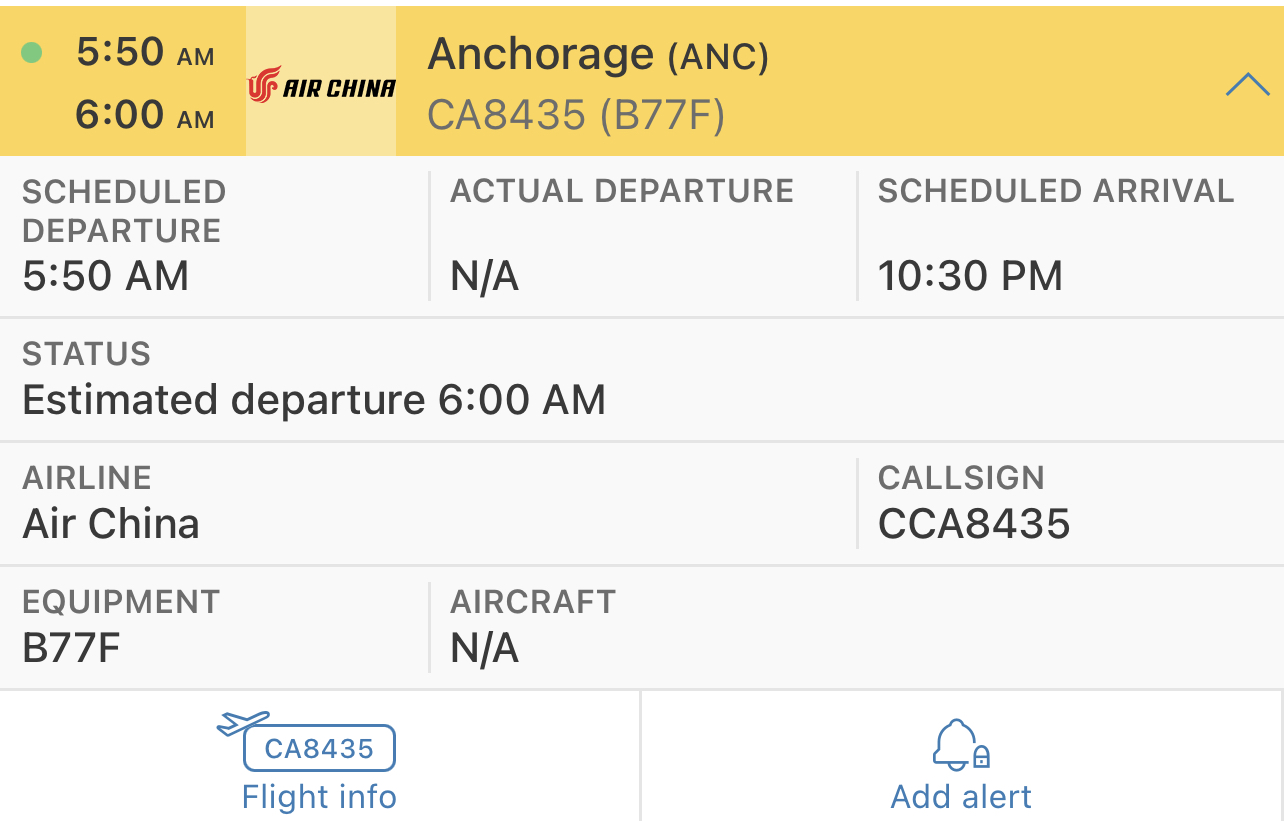Tap the Anchorage (ANC) destination title
The image size is (1284, 821).
tap(598, 55)
